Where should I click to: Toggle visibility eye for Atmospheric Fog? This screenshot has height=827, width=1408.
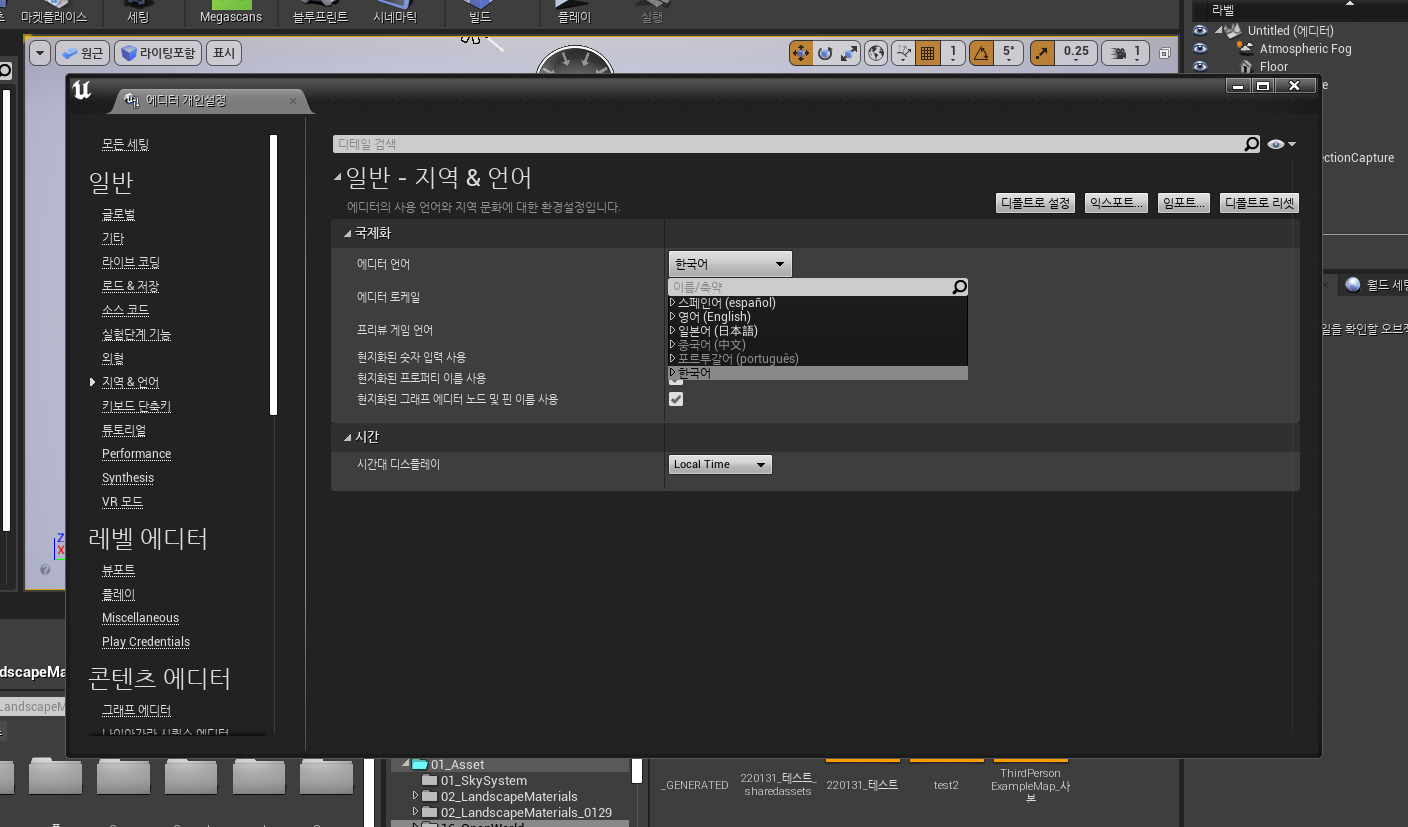(1200, 48)
